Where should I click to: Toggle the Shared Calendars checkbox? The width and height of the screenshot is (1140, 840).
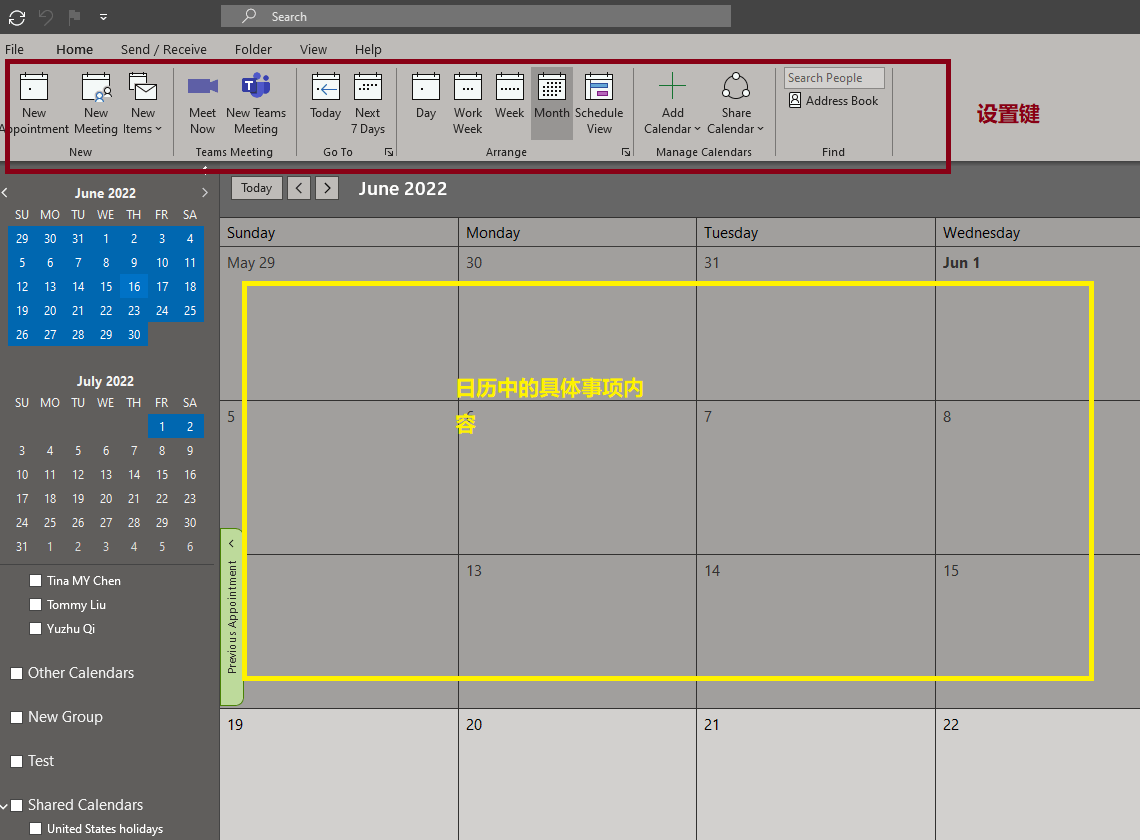click(x=17, y=805)
